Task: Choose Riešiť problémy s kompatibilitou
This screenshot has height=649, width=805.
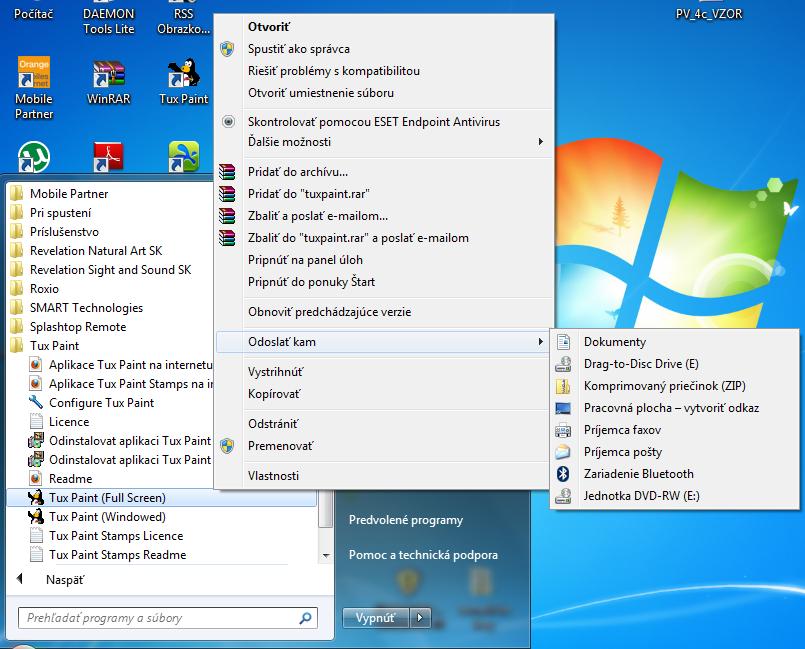Action: (384, 71)
